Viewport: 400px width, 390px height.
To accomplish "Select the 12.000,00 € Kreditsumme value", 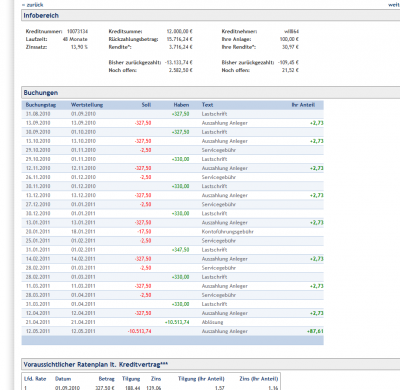I will click(179, 31).
